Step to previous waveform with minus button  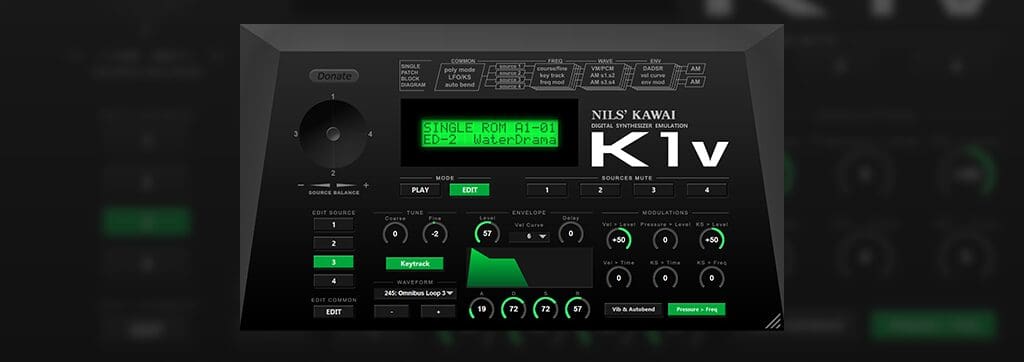pos(392,311)
